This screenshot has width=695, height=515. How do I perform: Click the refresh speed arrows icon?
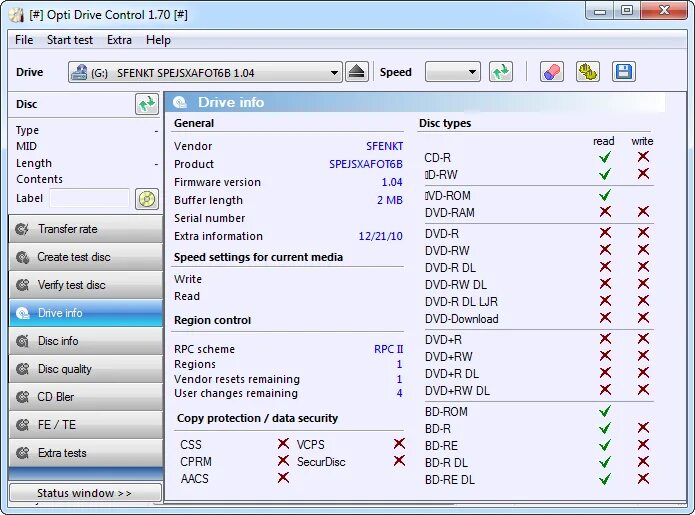click(501, 72)
